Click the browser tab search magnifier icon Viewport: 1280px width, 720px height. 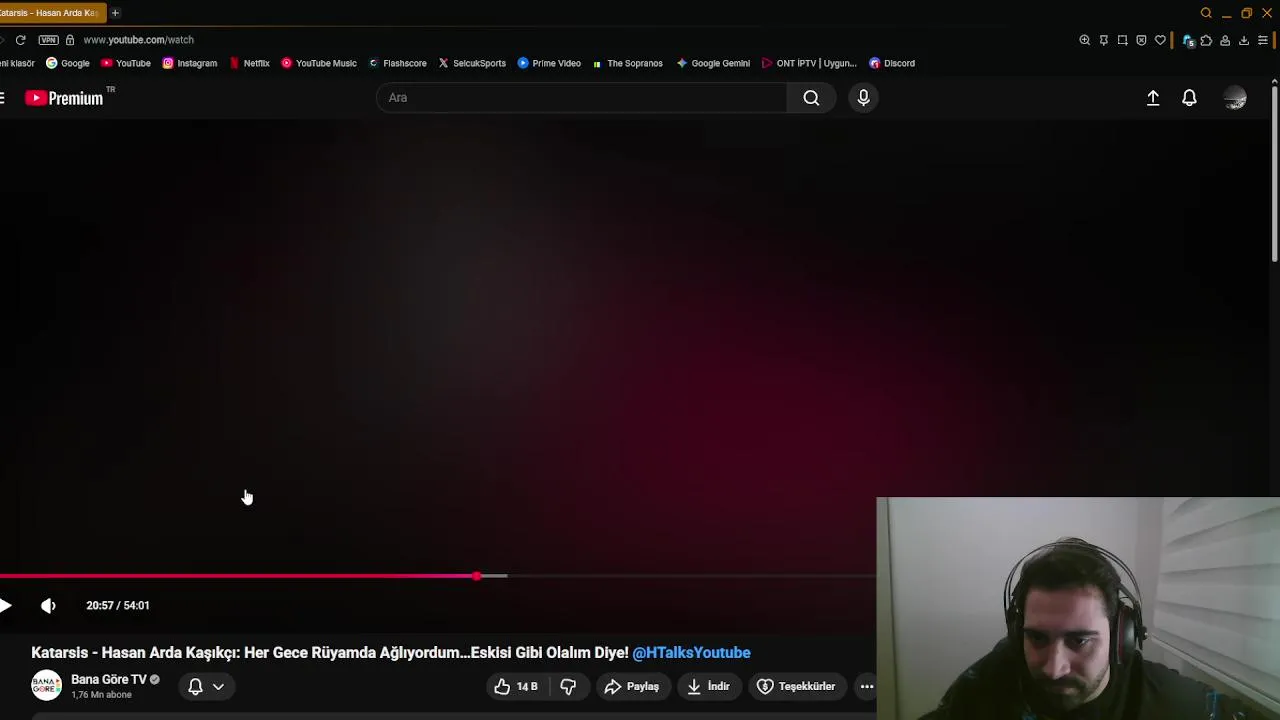[1206, 13]
